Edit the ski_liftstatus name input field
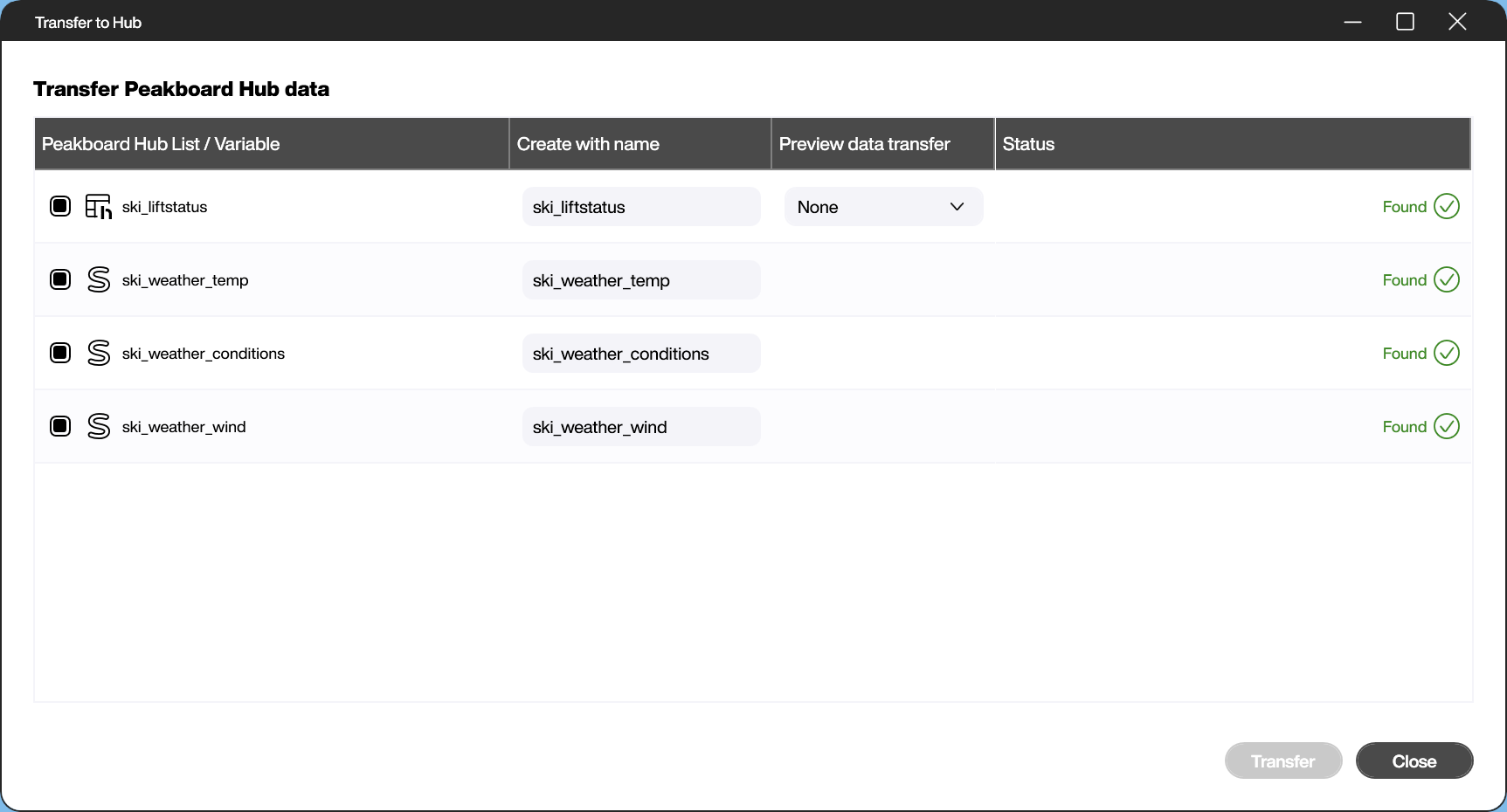Viewport: 1507px width, 812px height. point(641,207)
